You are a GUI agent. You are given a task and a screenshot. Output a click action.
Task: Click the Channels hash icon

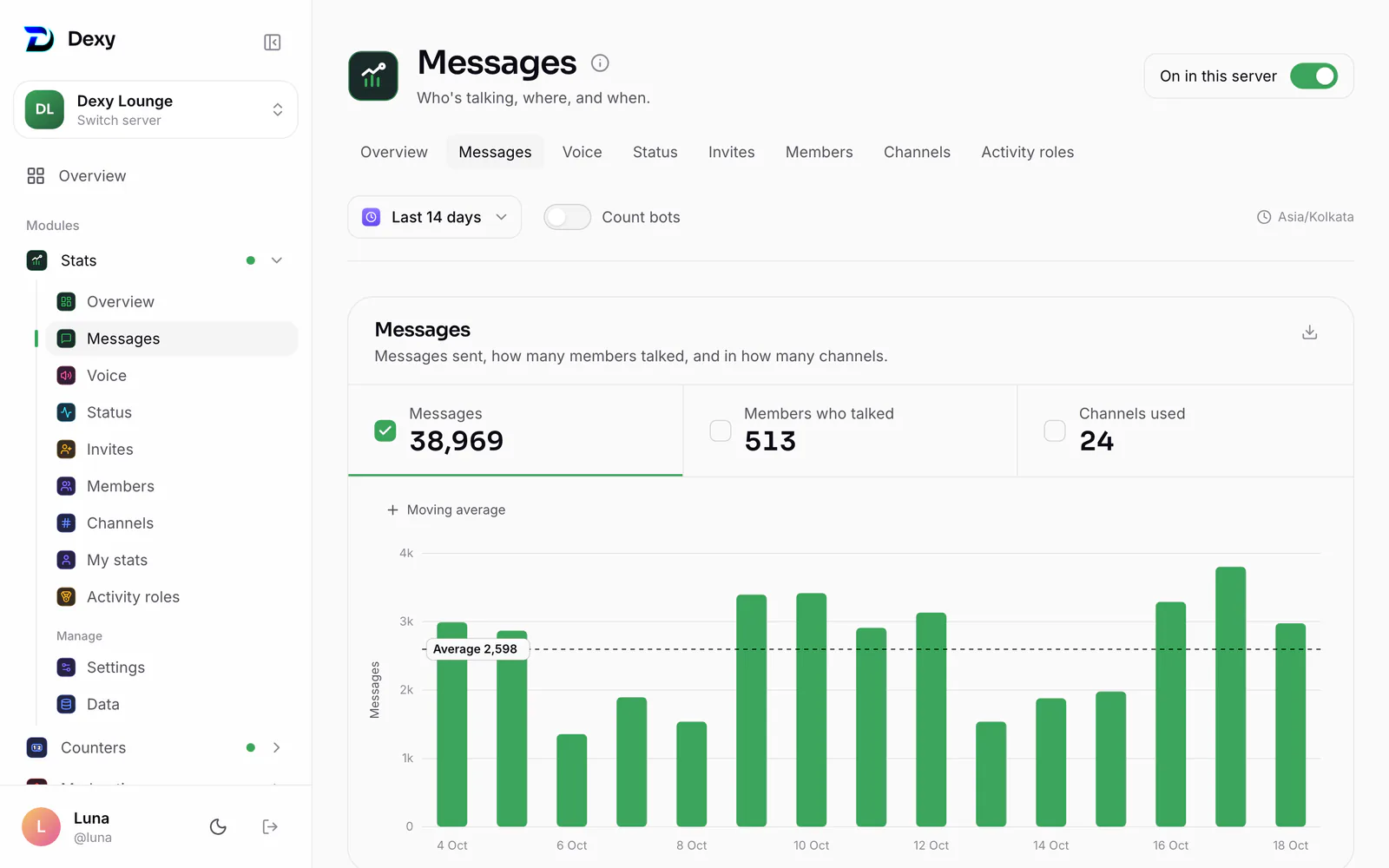(66, 523)
